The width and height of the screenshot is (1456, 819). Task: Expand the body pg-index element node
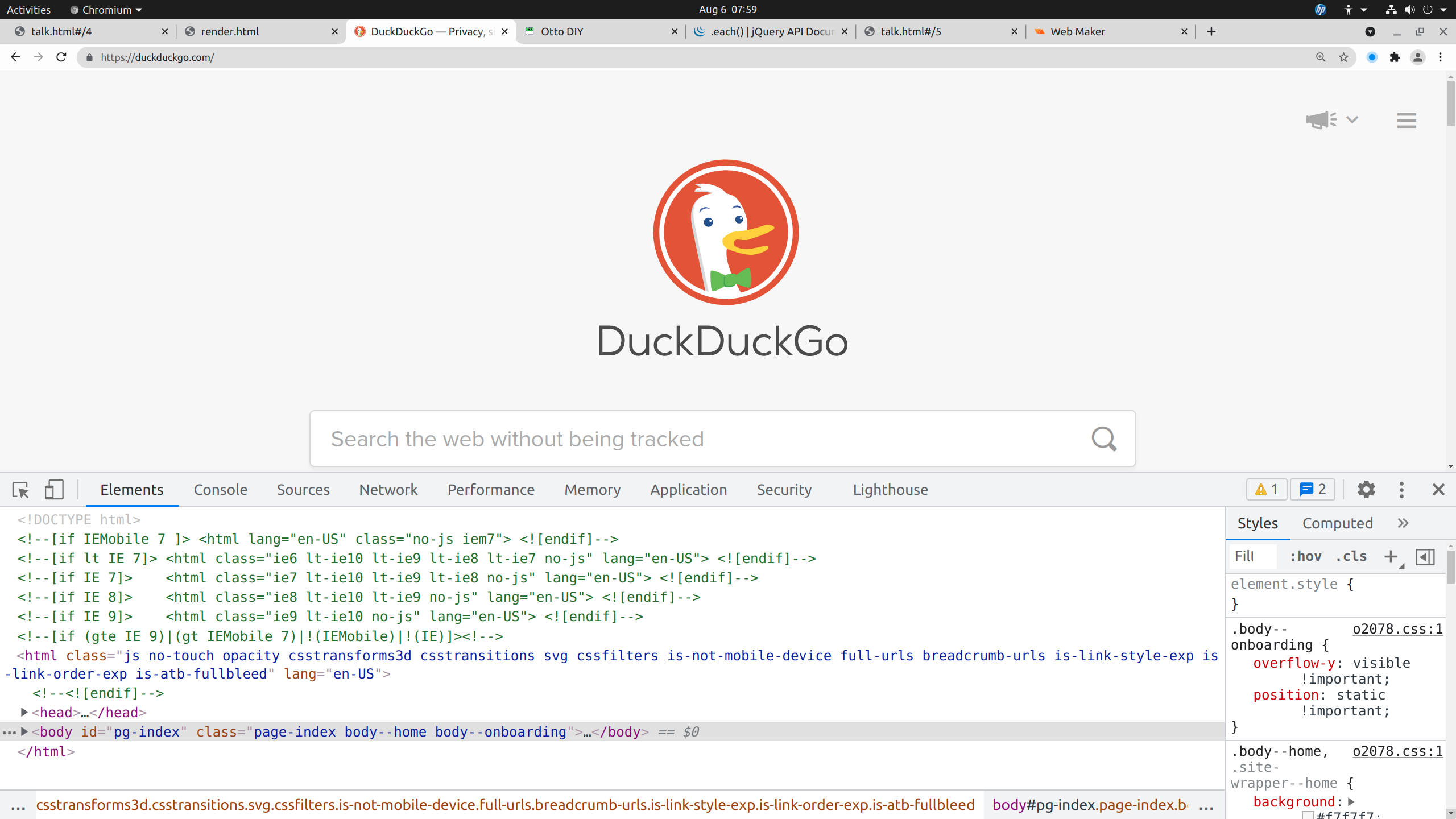click(24, 732)
